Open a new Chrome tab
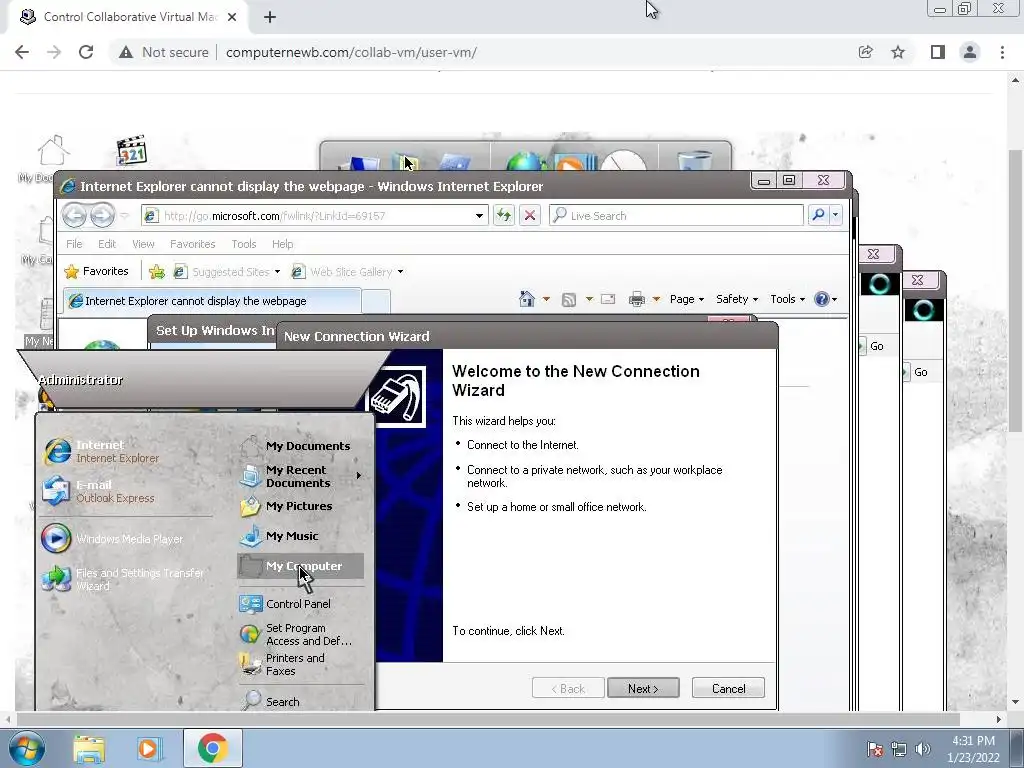The width and height of the screenshot is (1024, 768). (x=270, y=17)
